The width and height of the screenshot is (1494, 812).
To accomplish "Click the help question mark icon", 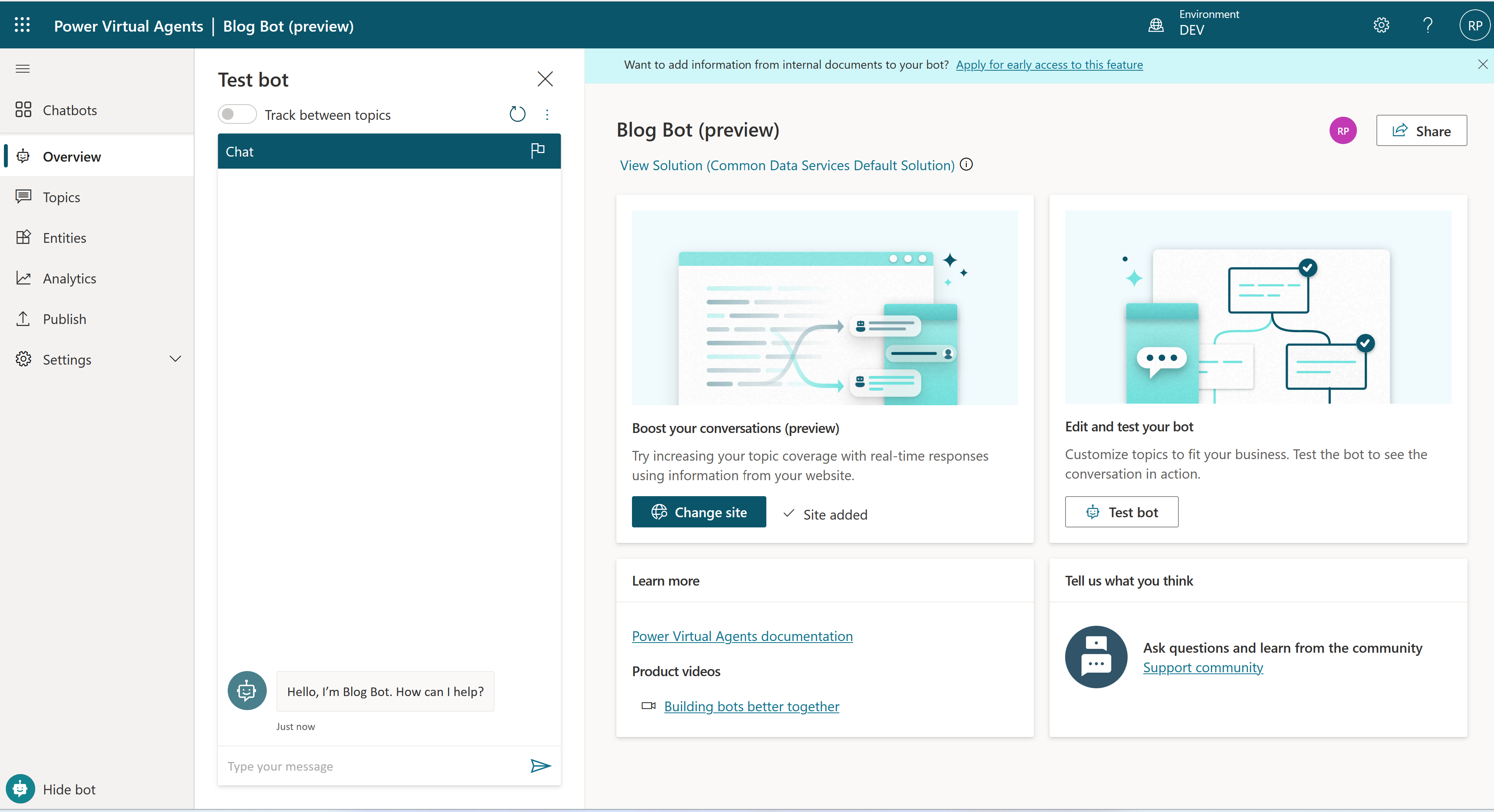I will point(1427,25).
